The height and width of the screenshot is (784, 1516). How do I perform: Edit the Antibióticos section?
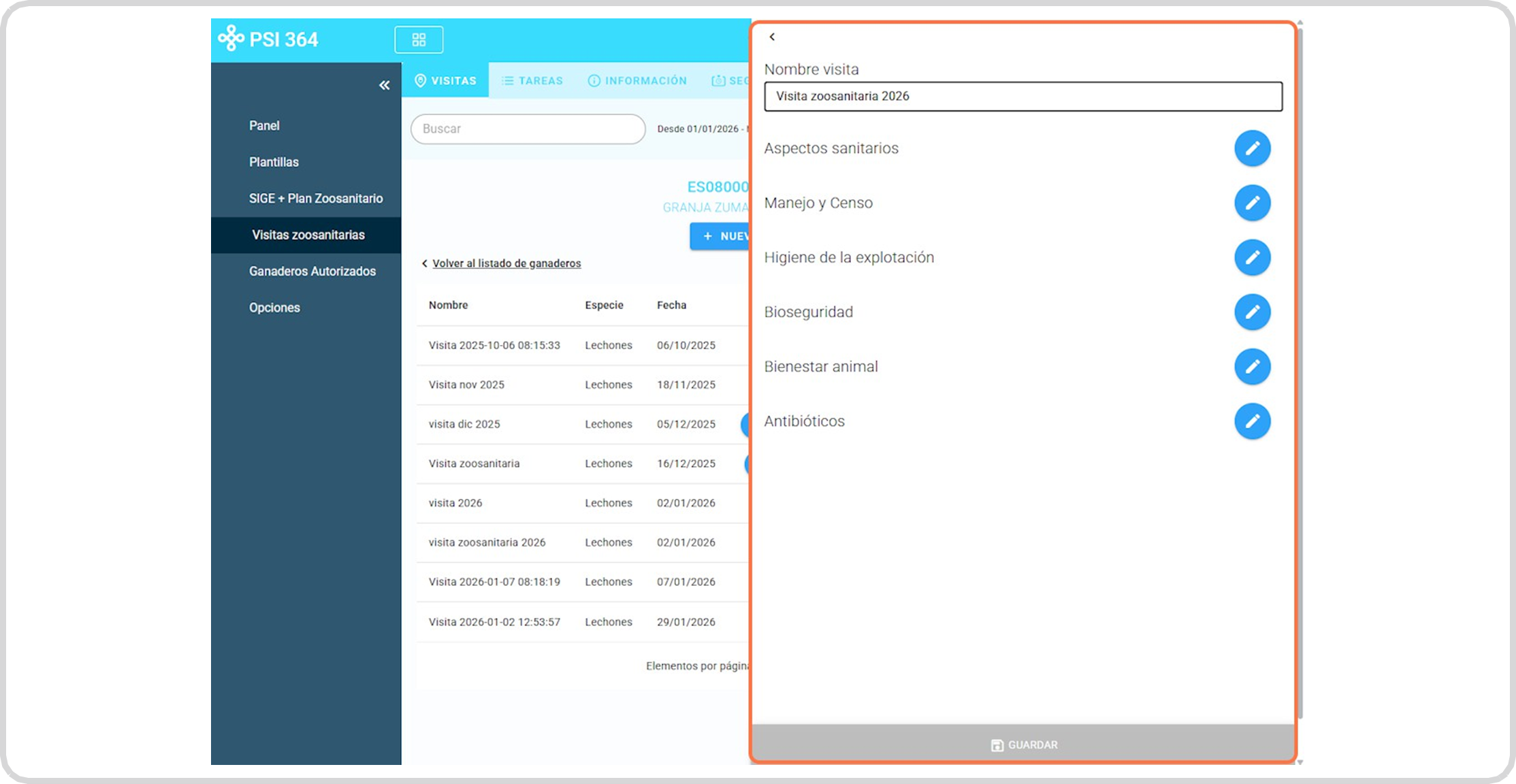point(1252,421)
